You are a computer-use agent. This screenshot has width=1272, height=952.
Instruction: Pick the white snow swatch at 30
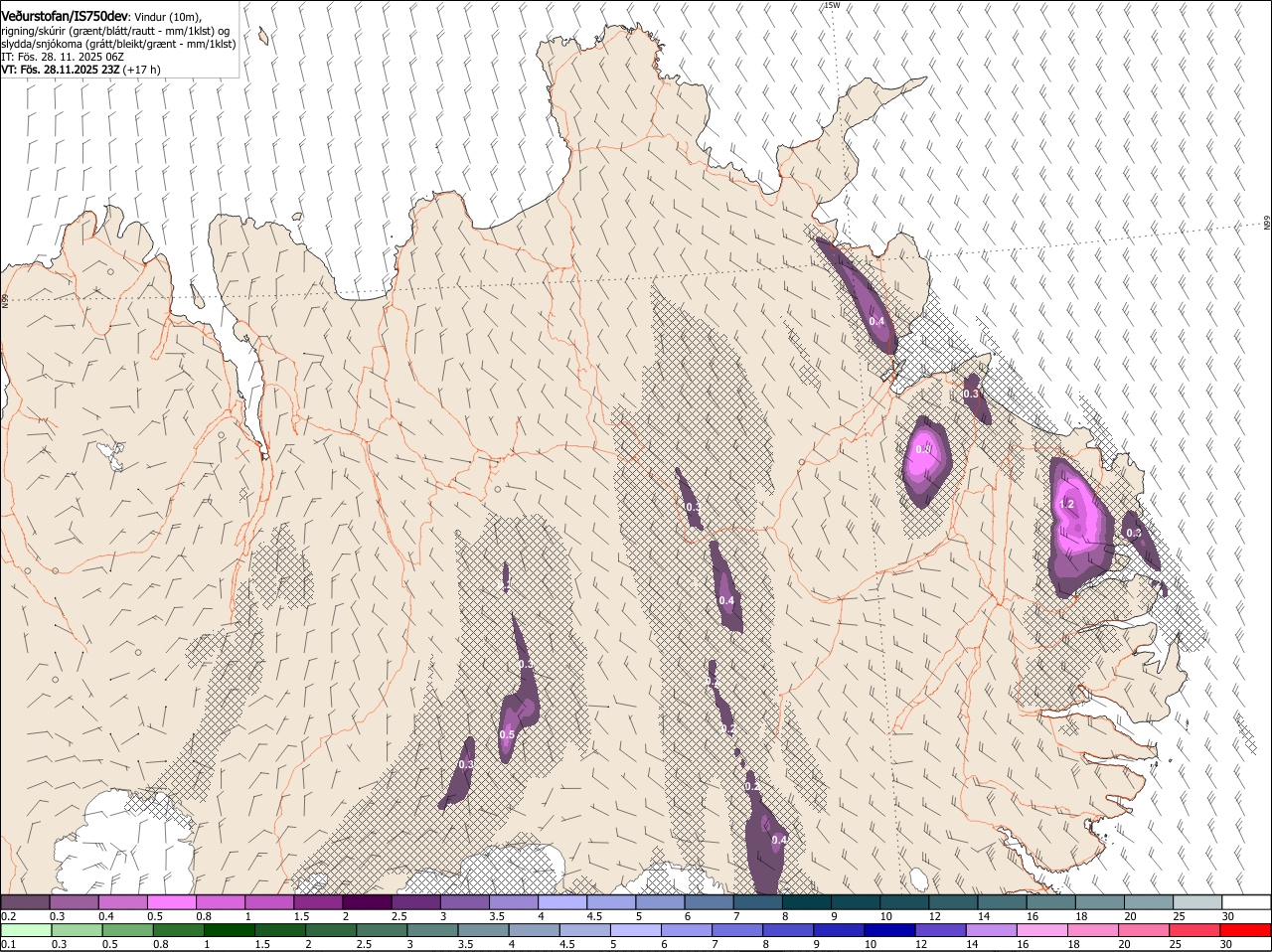click(1247, 901)
